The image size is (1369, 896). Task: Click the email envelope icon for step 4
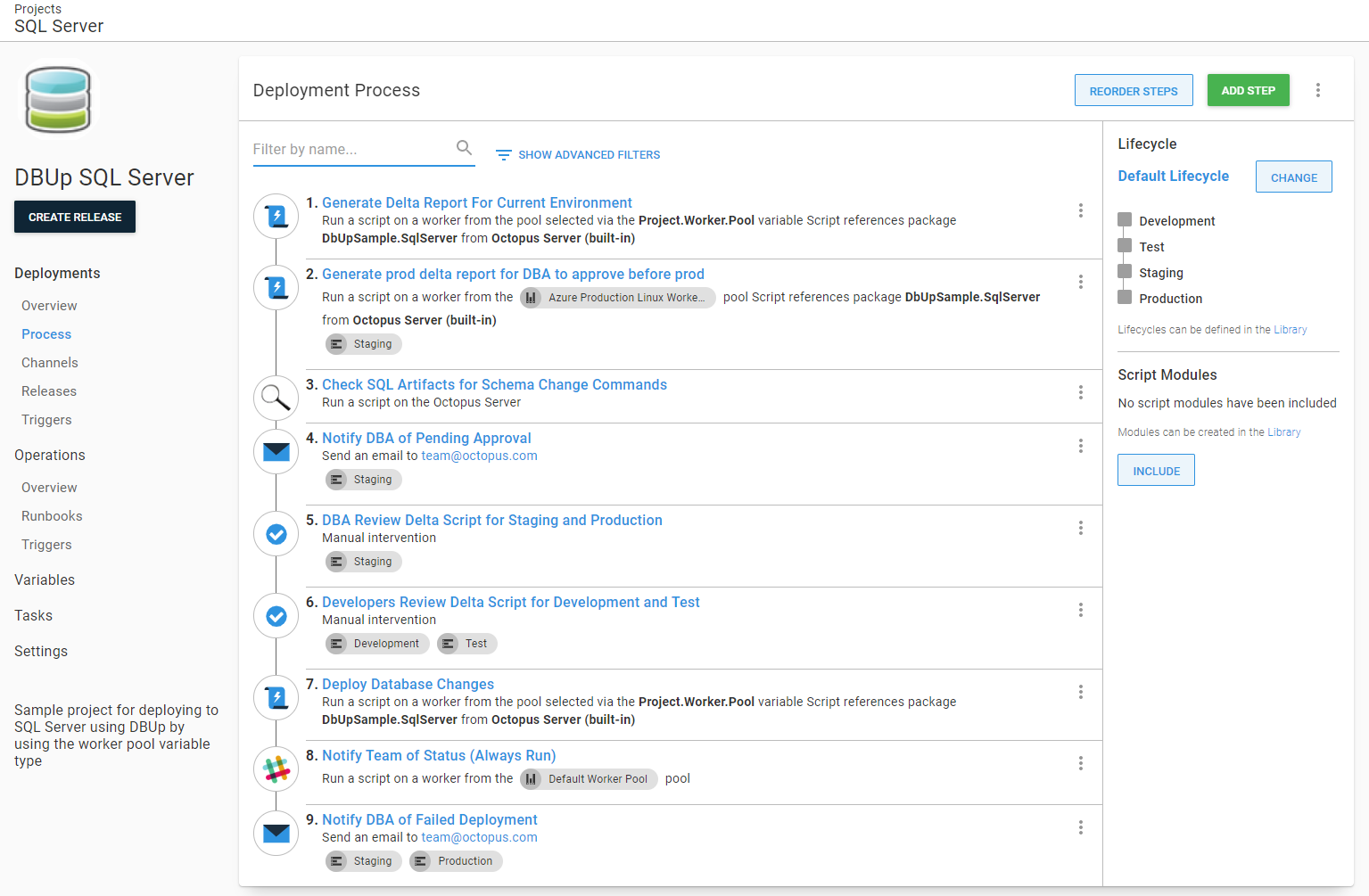(x=276, y=451)
